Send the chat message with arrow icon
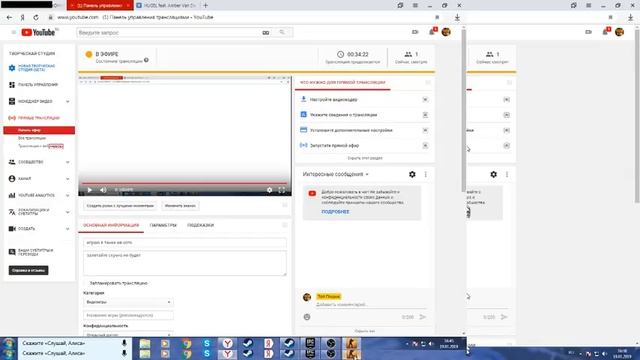This screenshot has width=640, height=360. point(423,317)
